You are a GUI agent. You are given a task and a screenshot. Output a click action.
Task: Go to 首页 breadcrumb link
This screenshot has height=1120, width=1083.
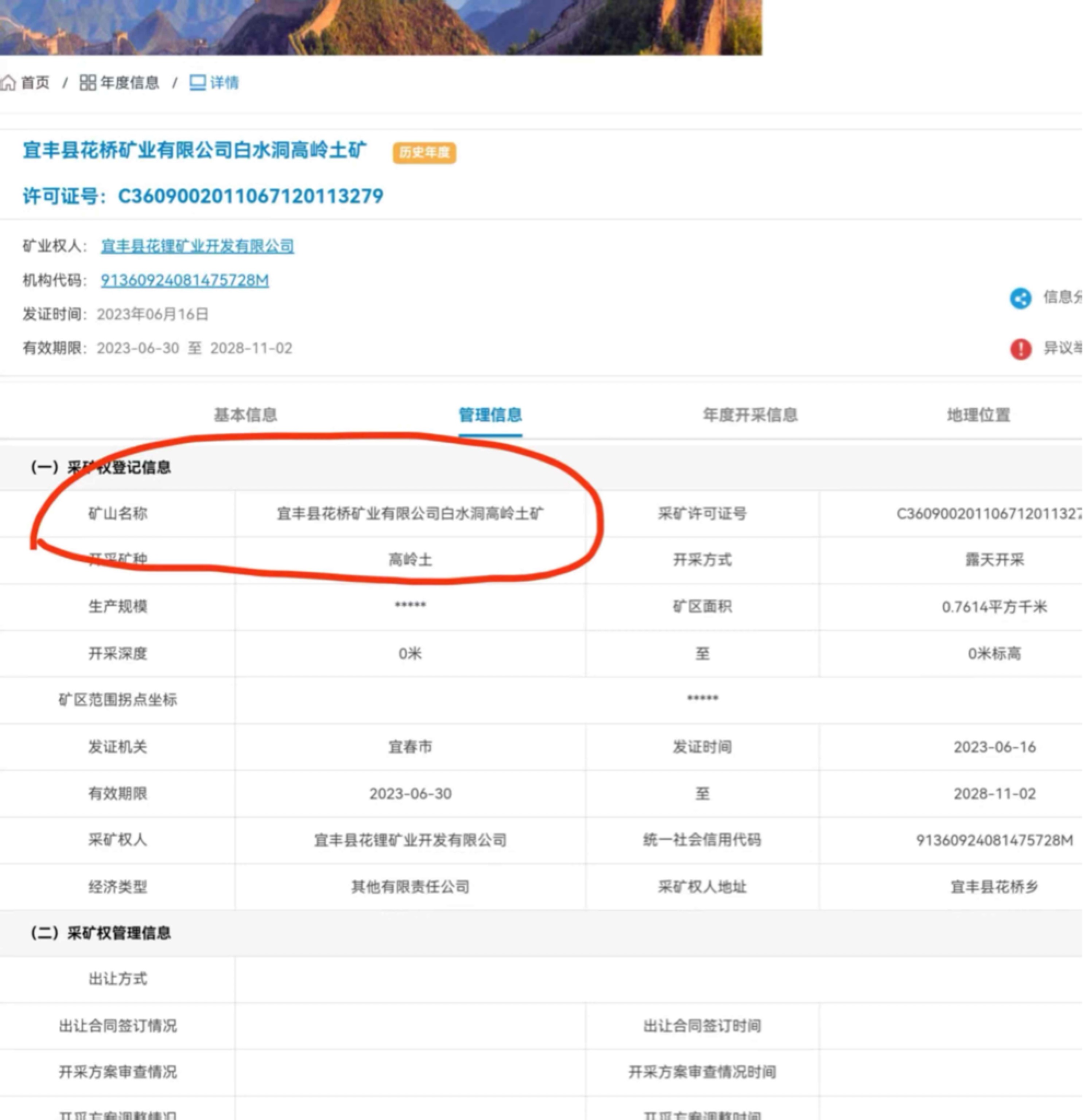[35, 83]
